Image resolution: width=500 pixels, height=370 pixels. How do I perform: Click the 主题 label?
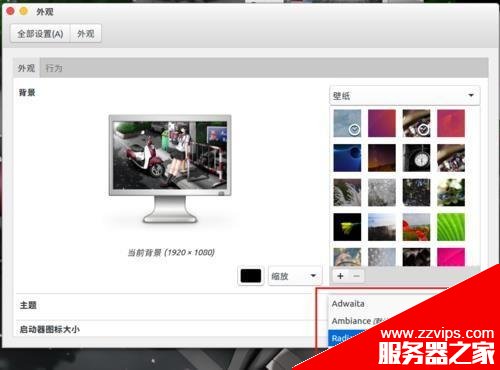click(28, 305)
